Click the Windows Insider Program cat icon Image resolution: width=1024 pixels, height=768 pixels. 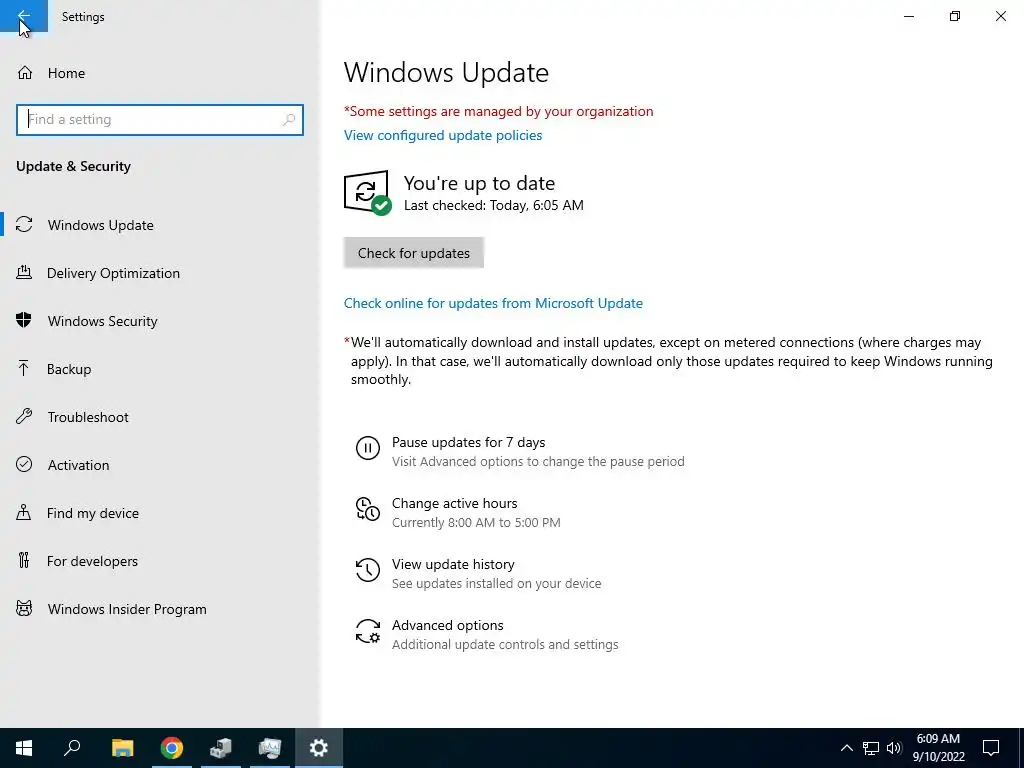pos(24,609)
